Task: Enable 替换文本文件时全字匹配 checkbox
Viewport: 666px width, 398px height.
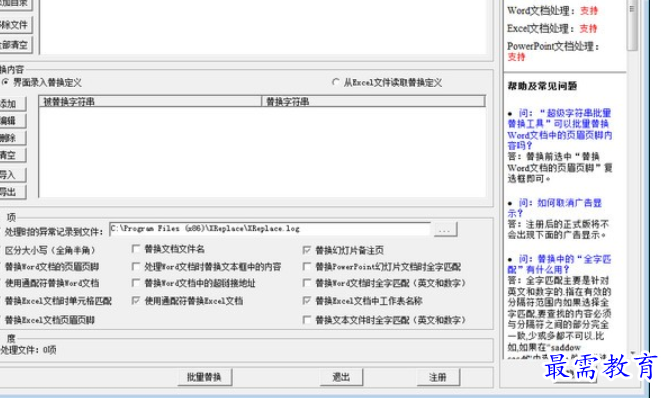Action: point(307,320)
